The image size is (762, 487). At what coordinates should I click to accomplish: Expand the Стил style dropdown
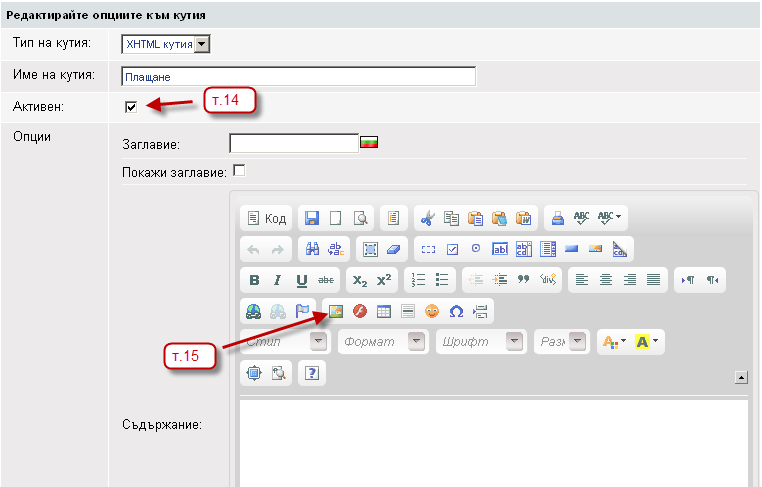click(318, 342)
